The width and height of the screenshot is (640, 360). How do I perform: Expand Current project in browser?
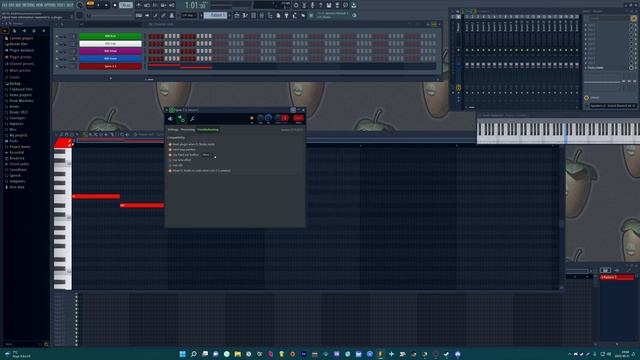(21, 38)
